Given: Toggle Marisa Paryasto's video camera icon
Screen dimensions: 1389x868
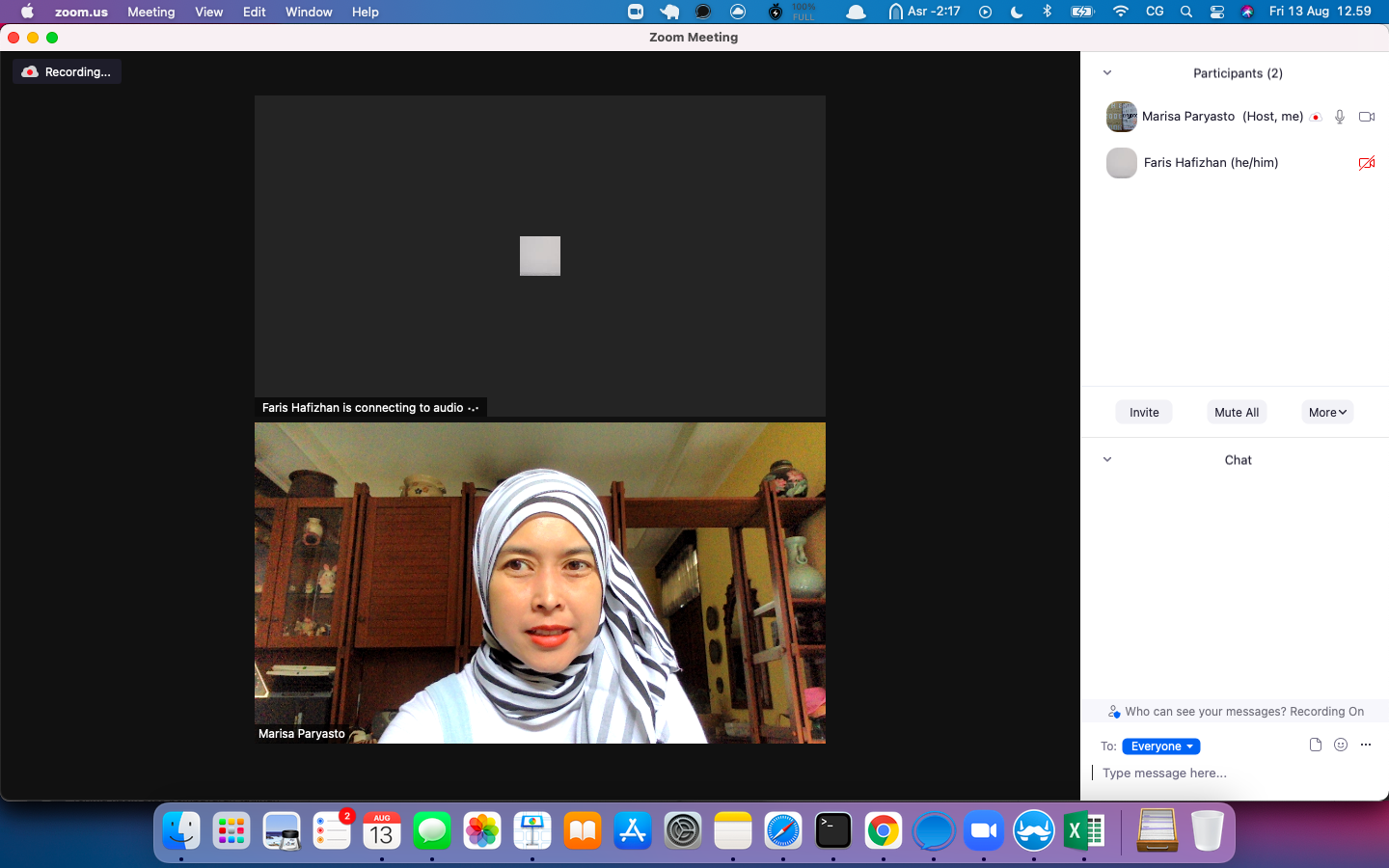Looking at the screenshot, I should 1367,117.
